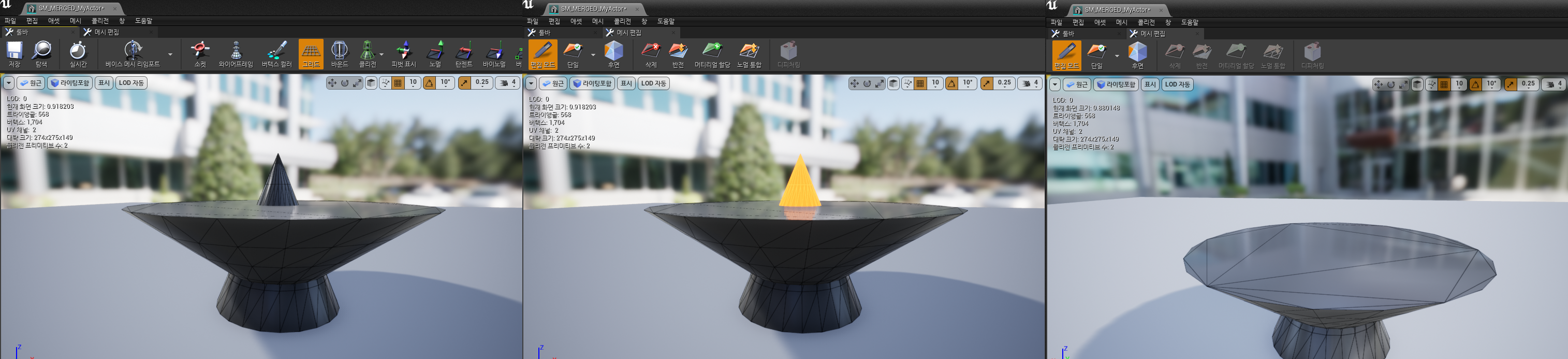Screen dimensions: 1568x359
Task: Open 라이팅포함 view mode dropdown in right window
Action: 1116,85
